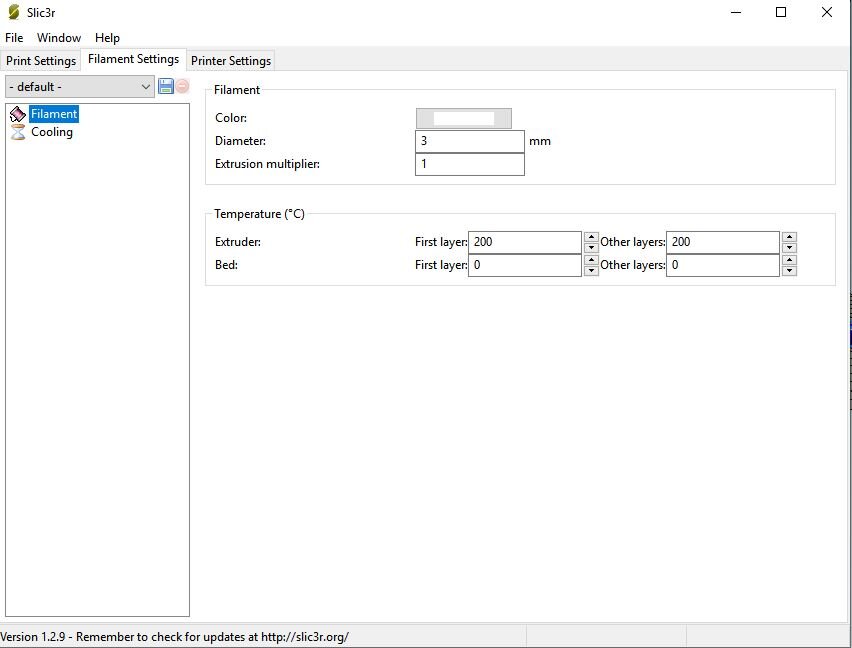This screenshot has width=852, height=648.
Task: Open the filament Color picker swatch
Action: (x=463, y=118)
